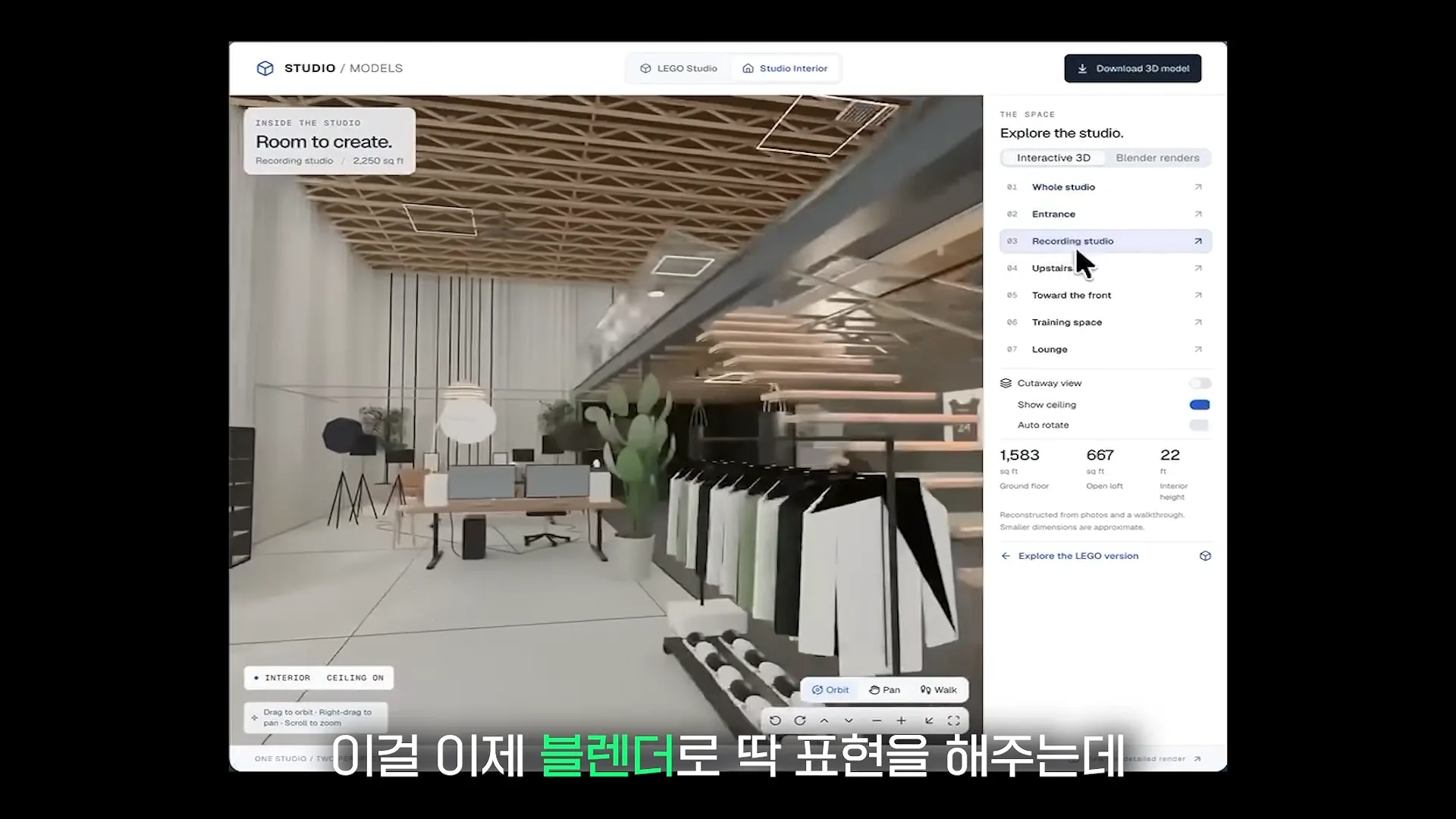1456x819 pixels.
Task: Click the Training space arrow icon
Action: 1198,322
